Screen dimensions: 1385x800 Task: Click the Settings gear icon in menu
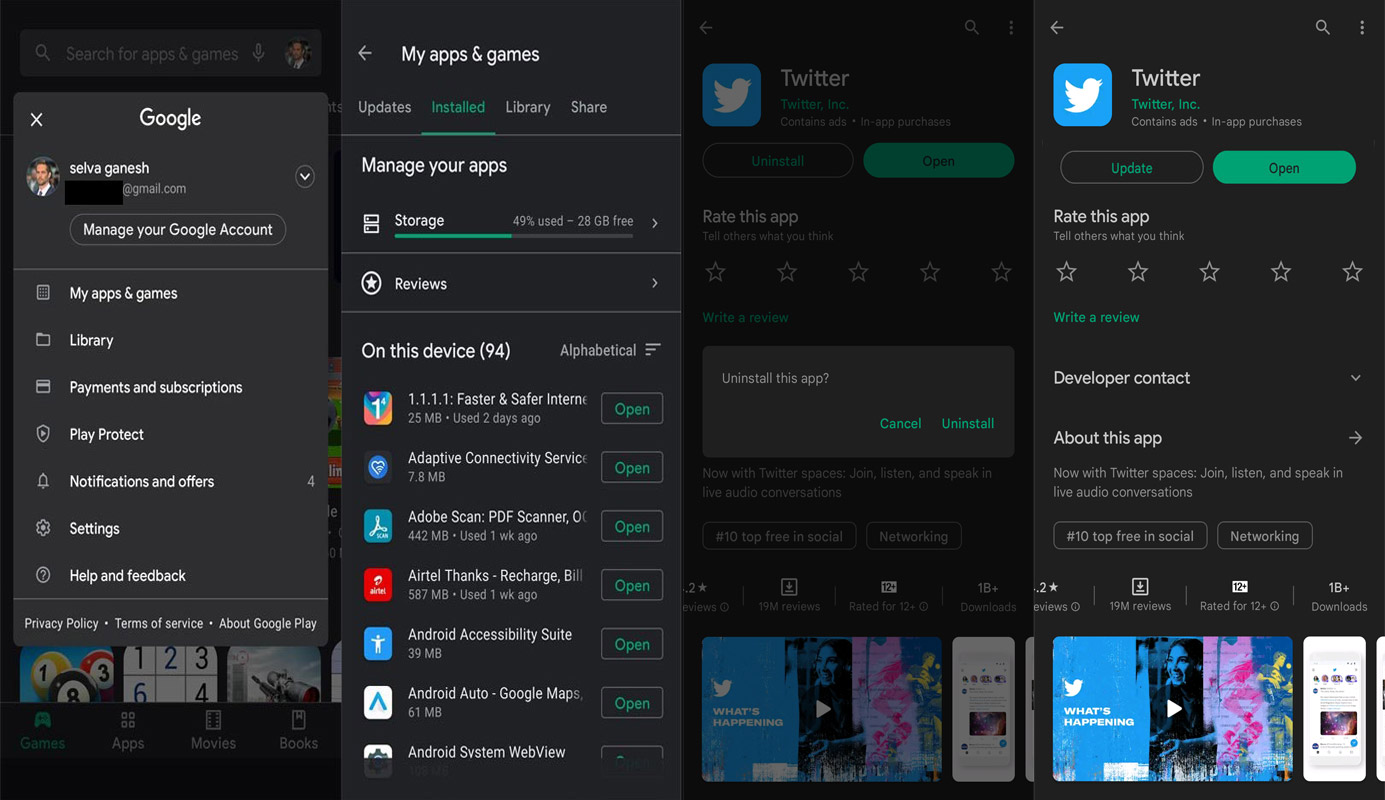click(x=43, y=528)
